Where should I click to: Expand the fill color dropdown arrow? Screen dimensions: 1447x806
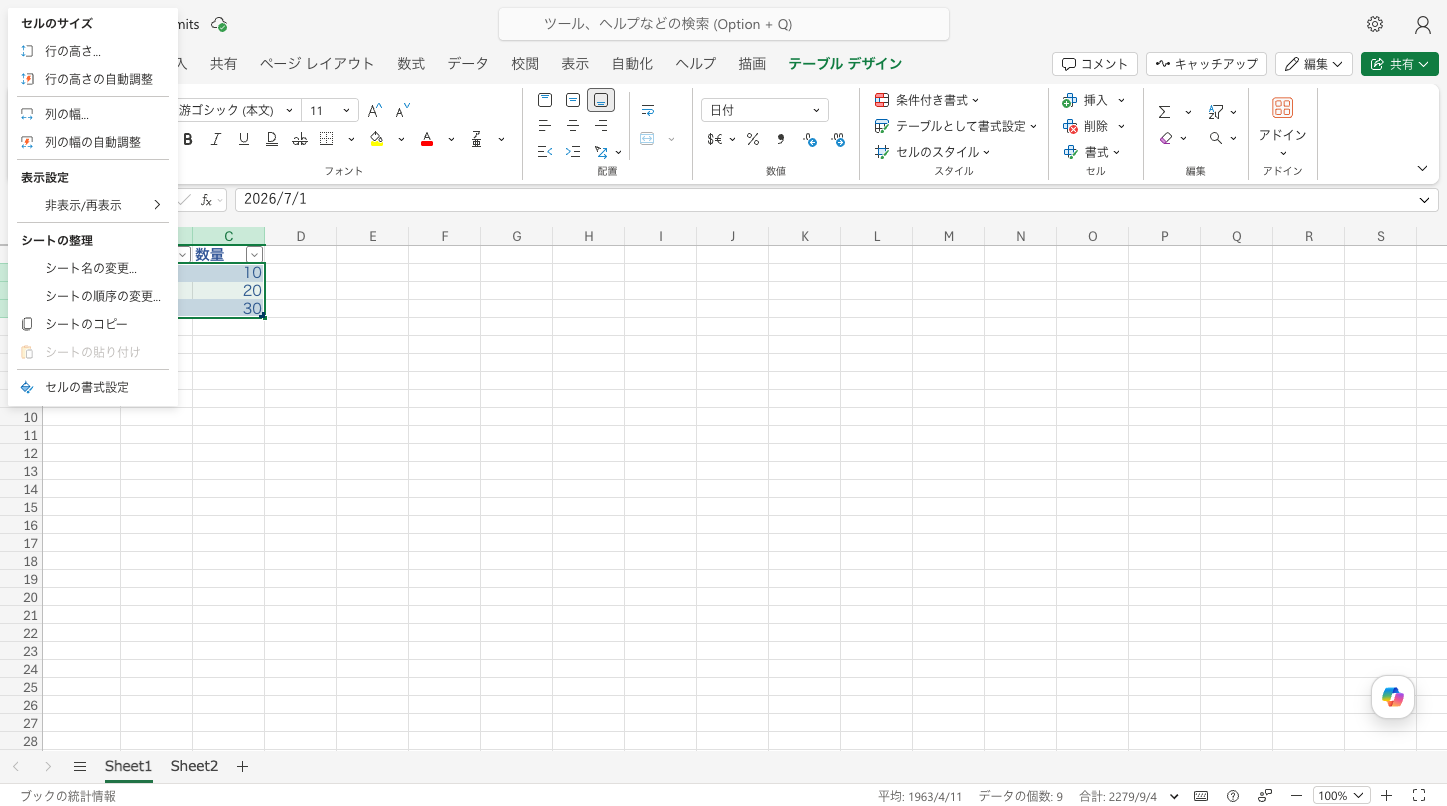(x=401, y=139)
